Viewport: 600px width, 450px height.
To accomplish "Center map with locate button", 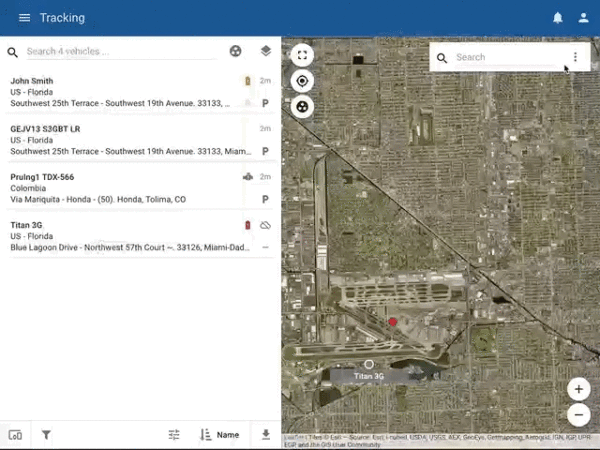I will 302,81.
